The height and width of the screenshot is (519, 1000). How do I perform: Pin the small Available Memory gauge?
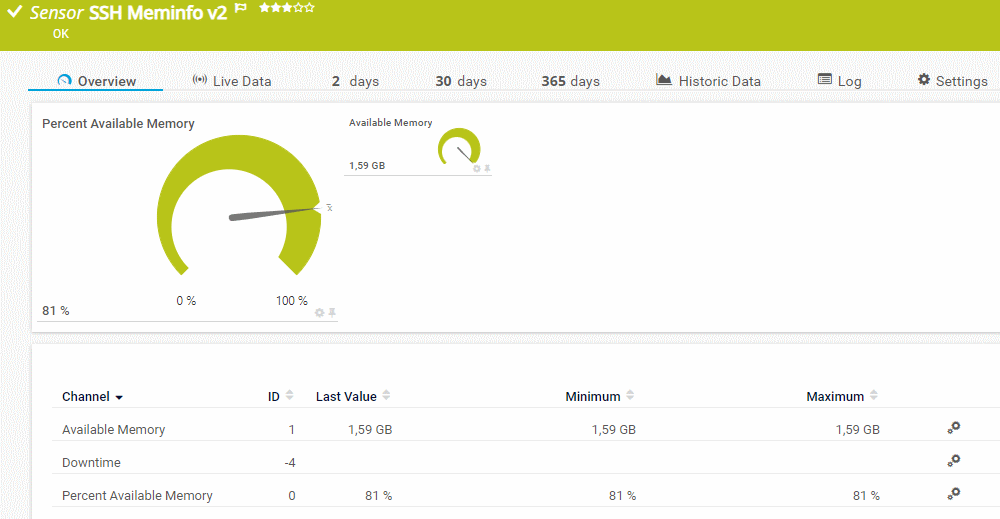(487, 168)
